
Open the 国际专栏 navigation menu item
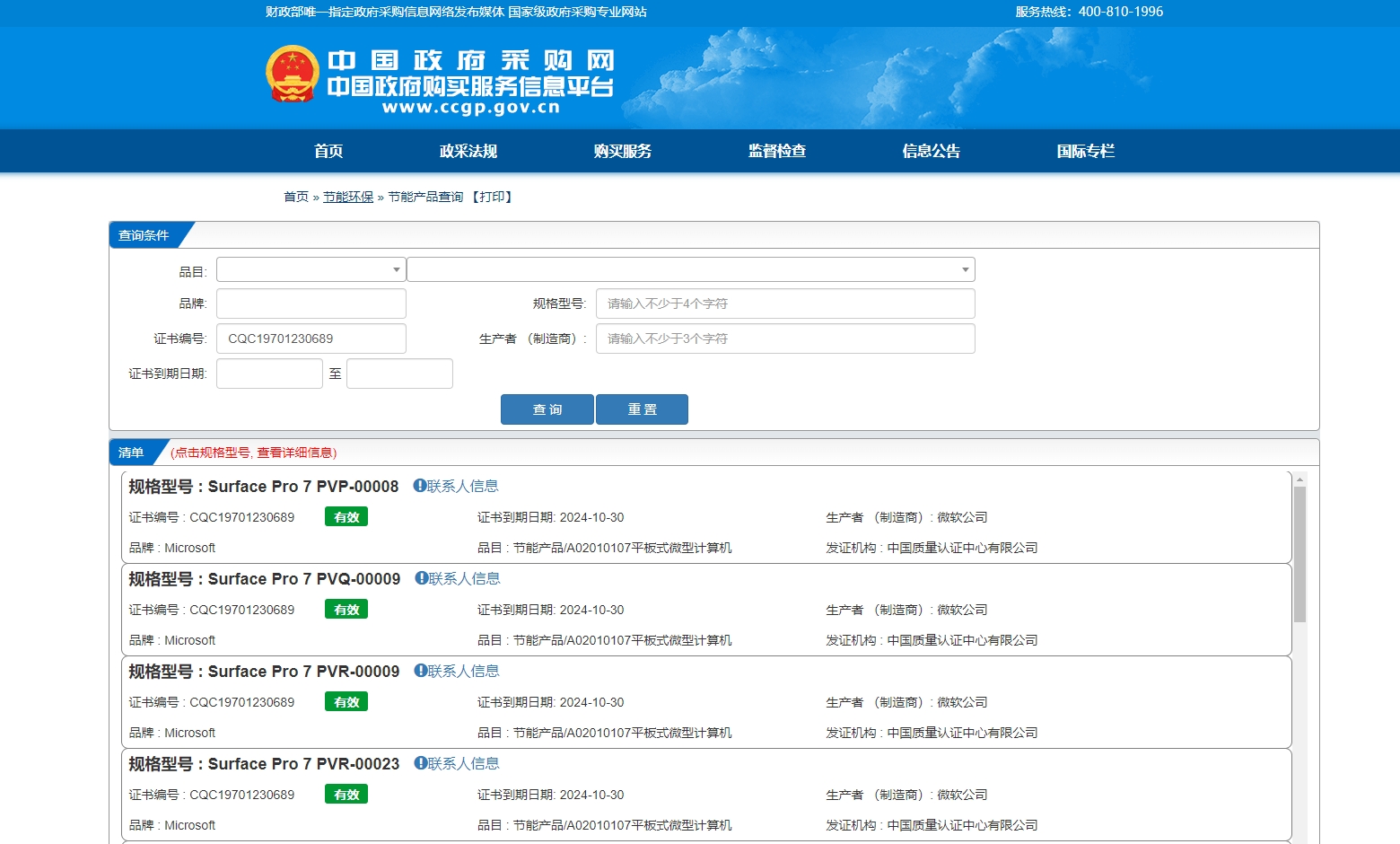1086,151
